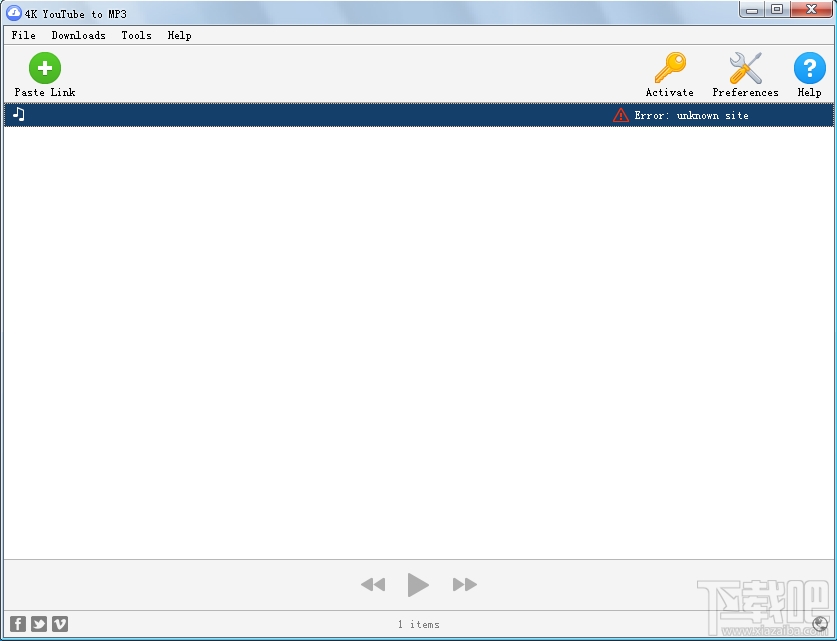Click the '1 items' status text
The image size is (837, 641).
(x=418, y=624)
